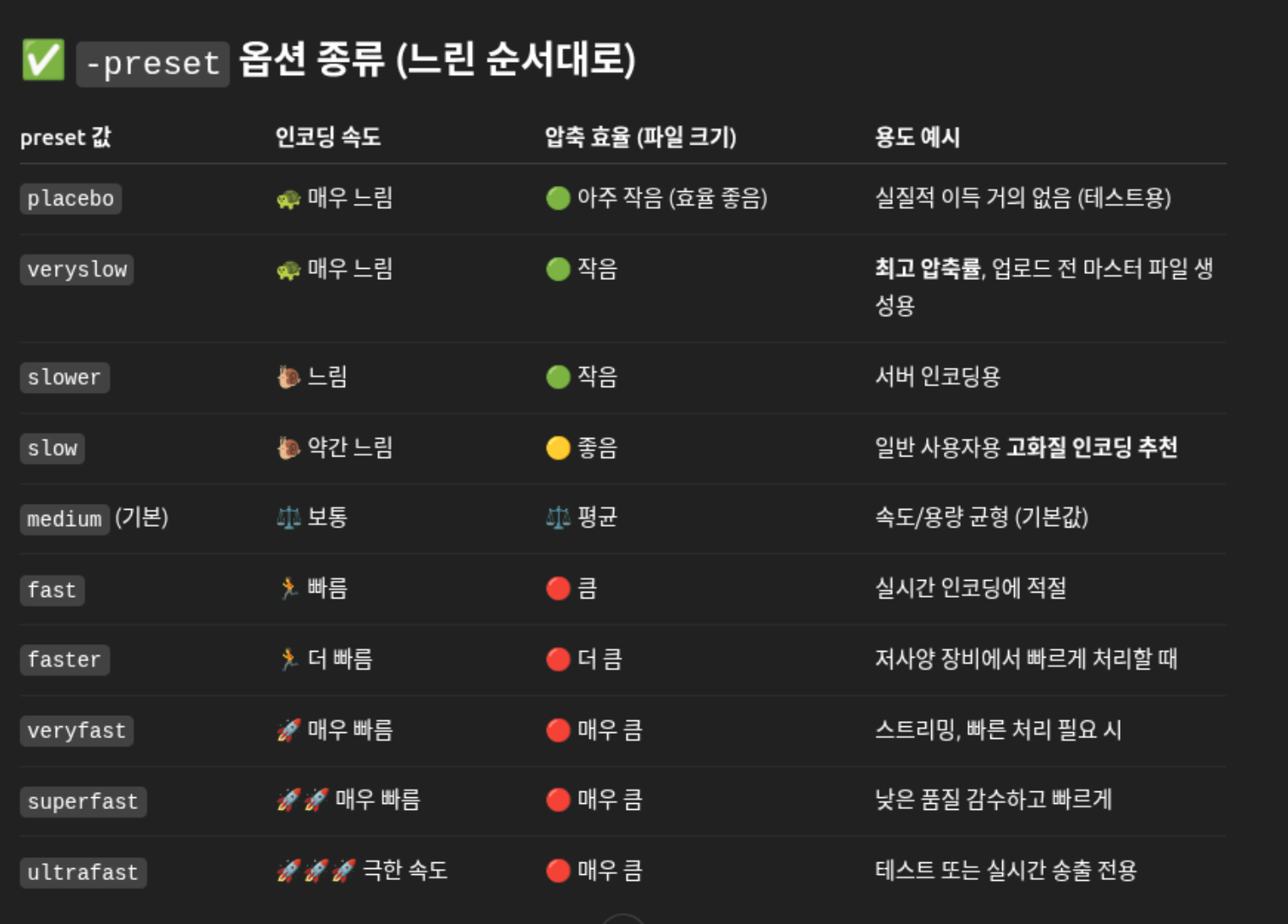The image size is (1288, 924).
Task: Select the veryslow code label
Action: 77,270
